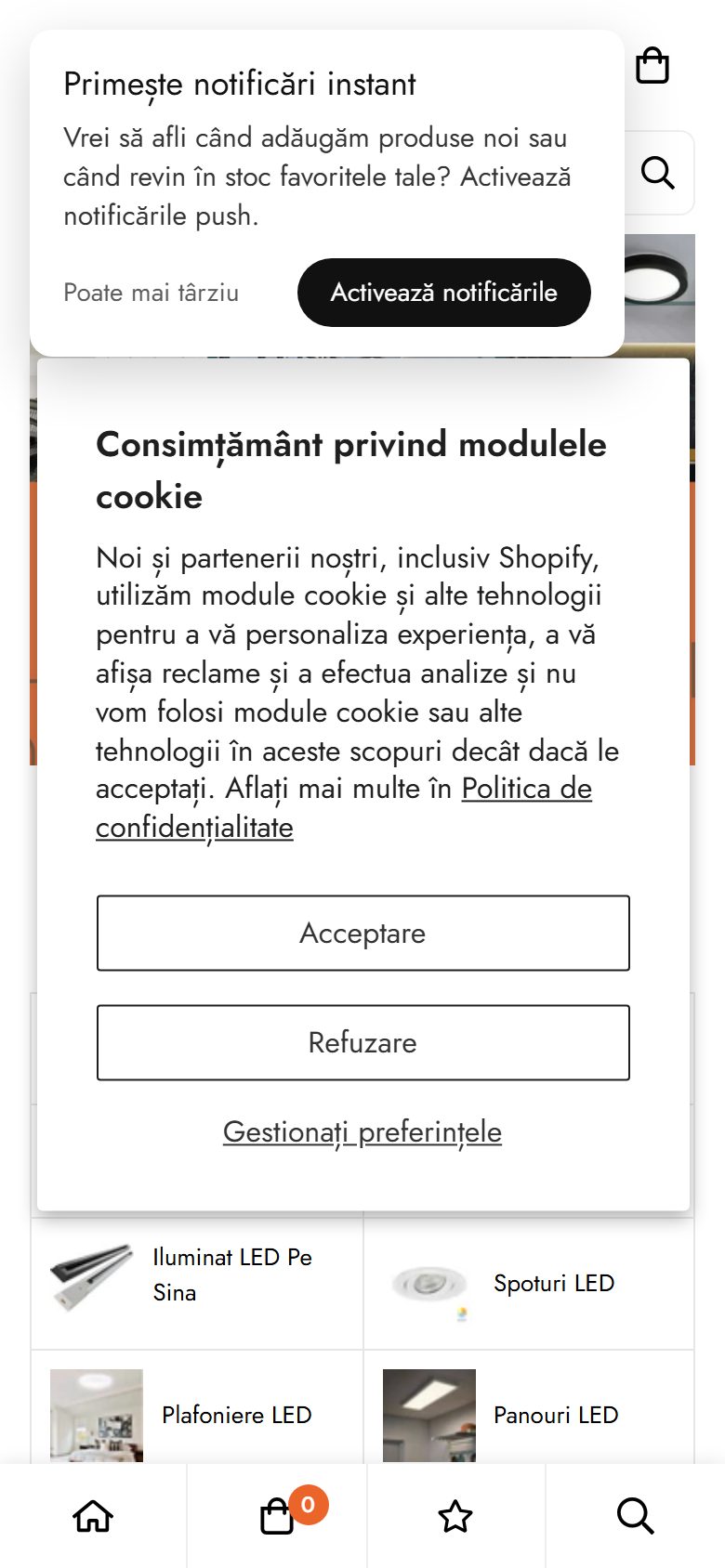The image size is (725, 1568).
Task: Click the Plafoniere room thumbnail
Action: coord(97,1416)
